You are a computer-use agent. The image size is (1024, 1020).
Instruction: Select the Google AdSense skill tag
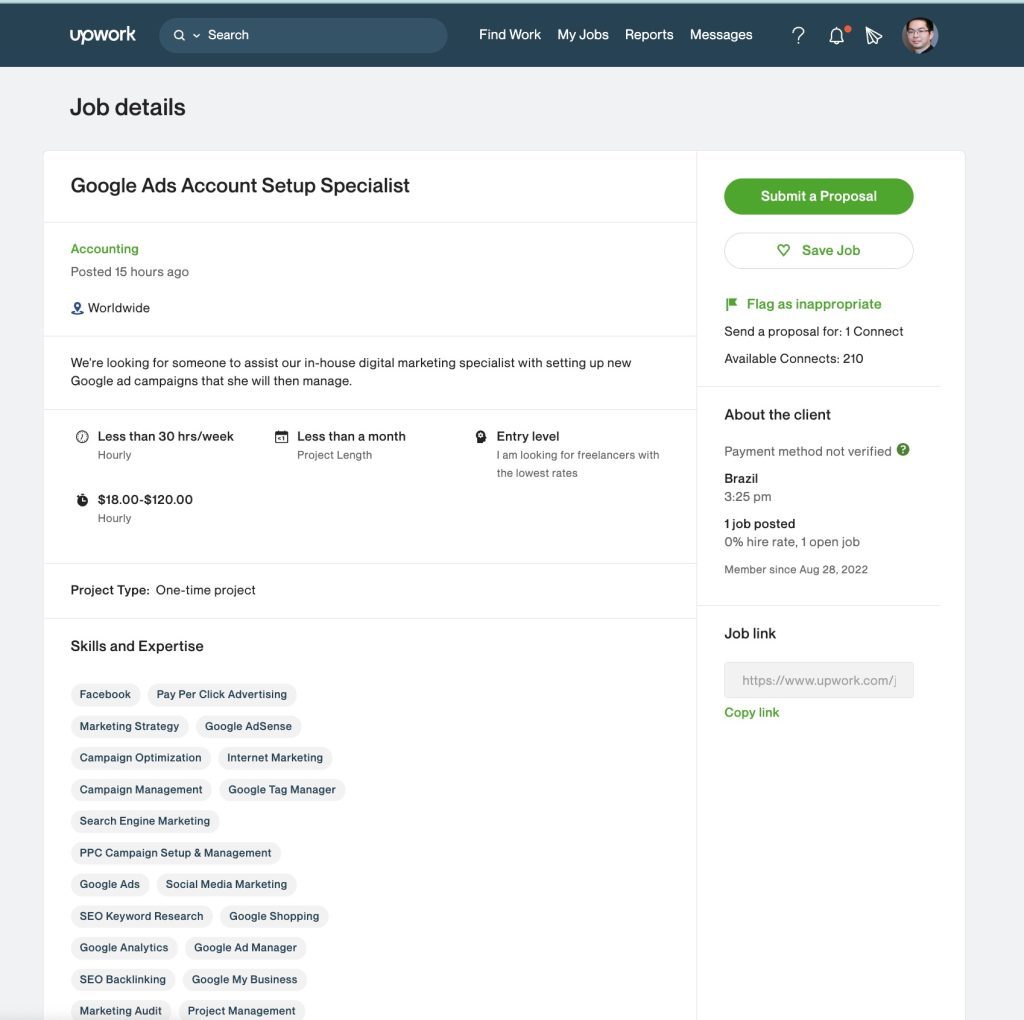coord(248,726)
